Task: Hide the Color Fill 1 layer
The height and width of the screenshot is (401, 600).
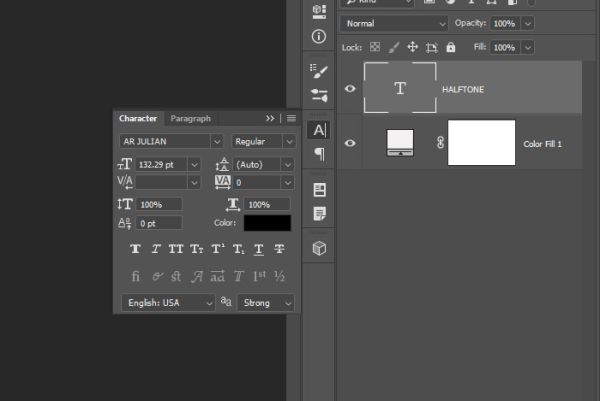Action: point(350,143)
